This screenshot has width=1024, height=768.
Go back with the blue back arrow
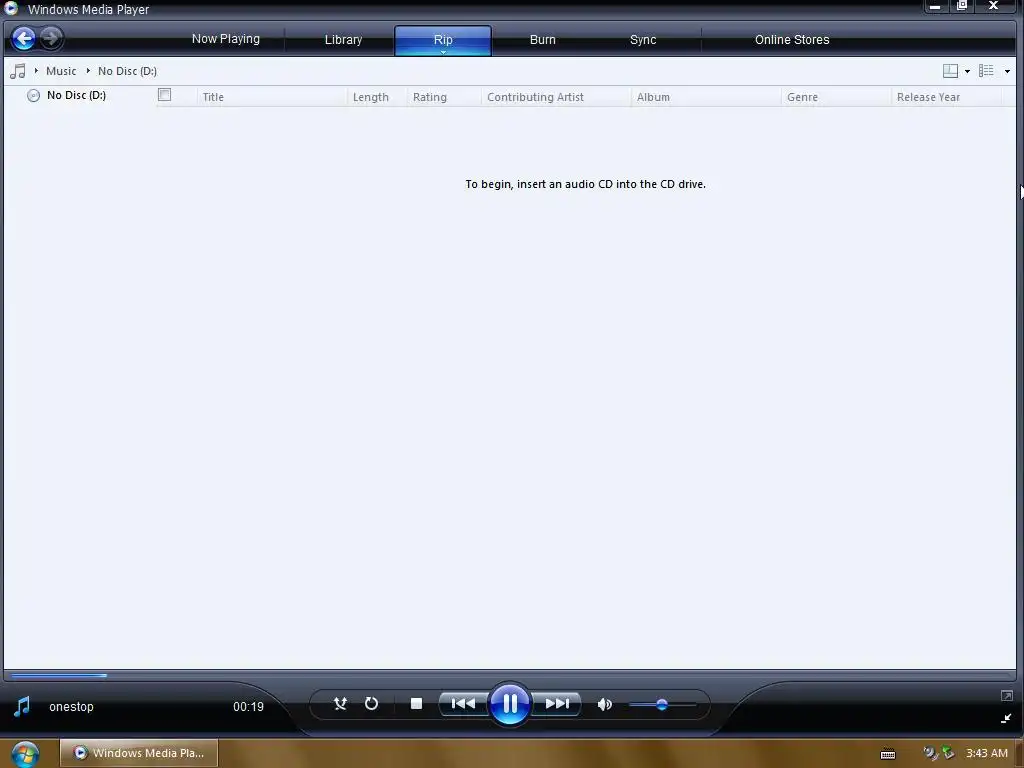pos(24,39)
